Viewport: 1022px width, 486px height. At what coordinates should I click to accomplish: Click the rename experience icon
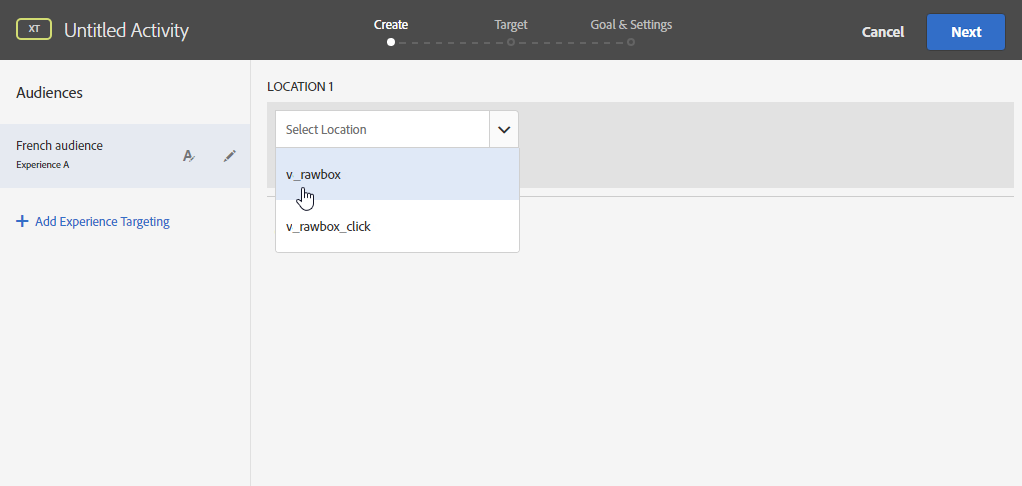point(188,156)
